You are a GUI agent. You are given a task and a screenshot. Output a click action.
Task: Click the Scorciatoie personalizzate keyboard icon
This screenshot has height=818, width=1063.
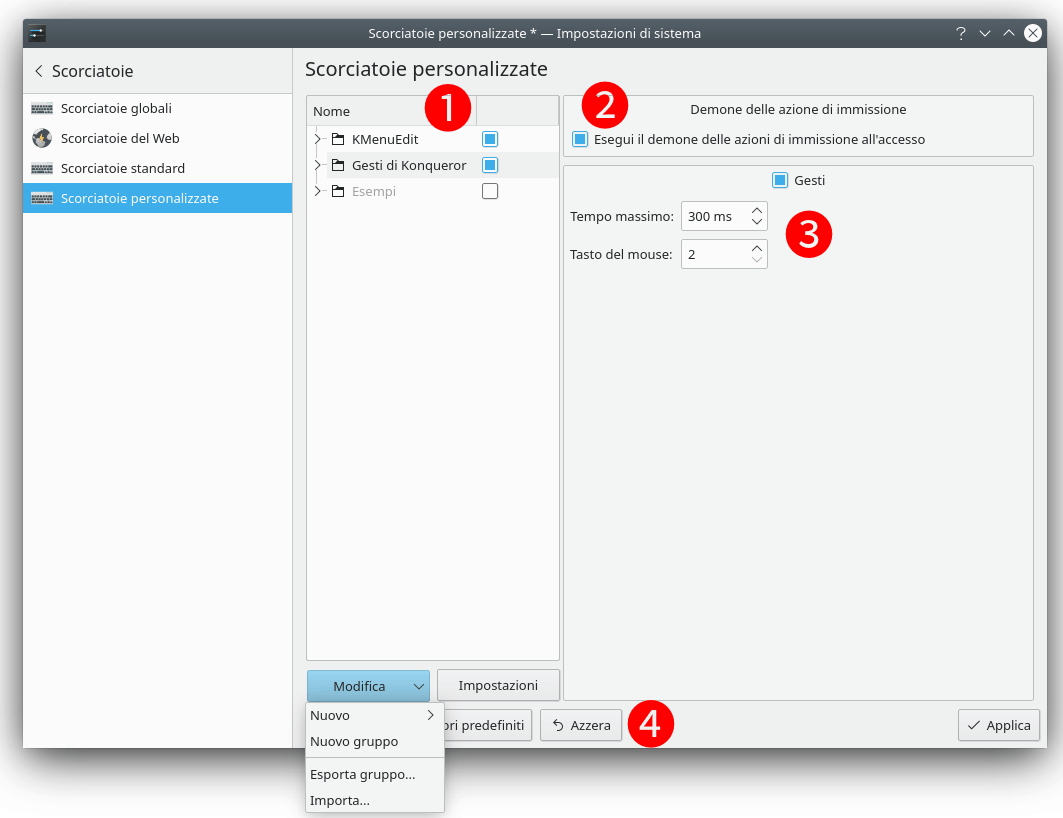42,198
